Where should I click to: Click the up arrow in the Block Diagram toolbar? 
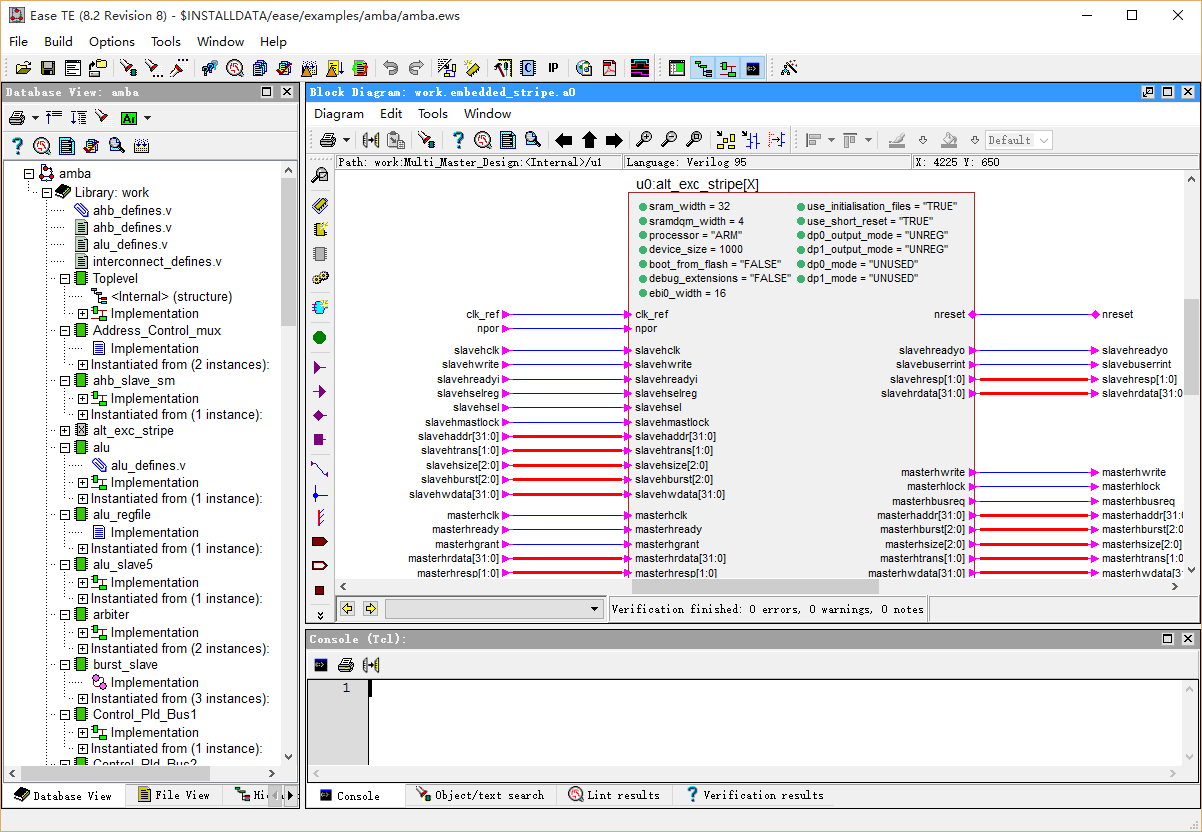[x=589, y=140]
